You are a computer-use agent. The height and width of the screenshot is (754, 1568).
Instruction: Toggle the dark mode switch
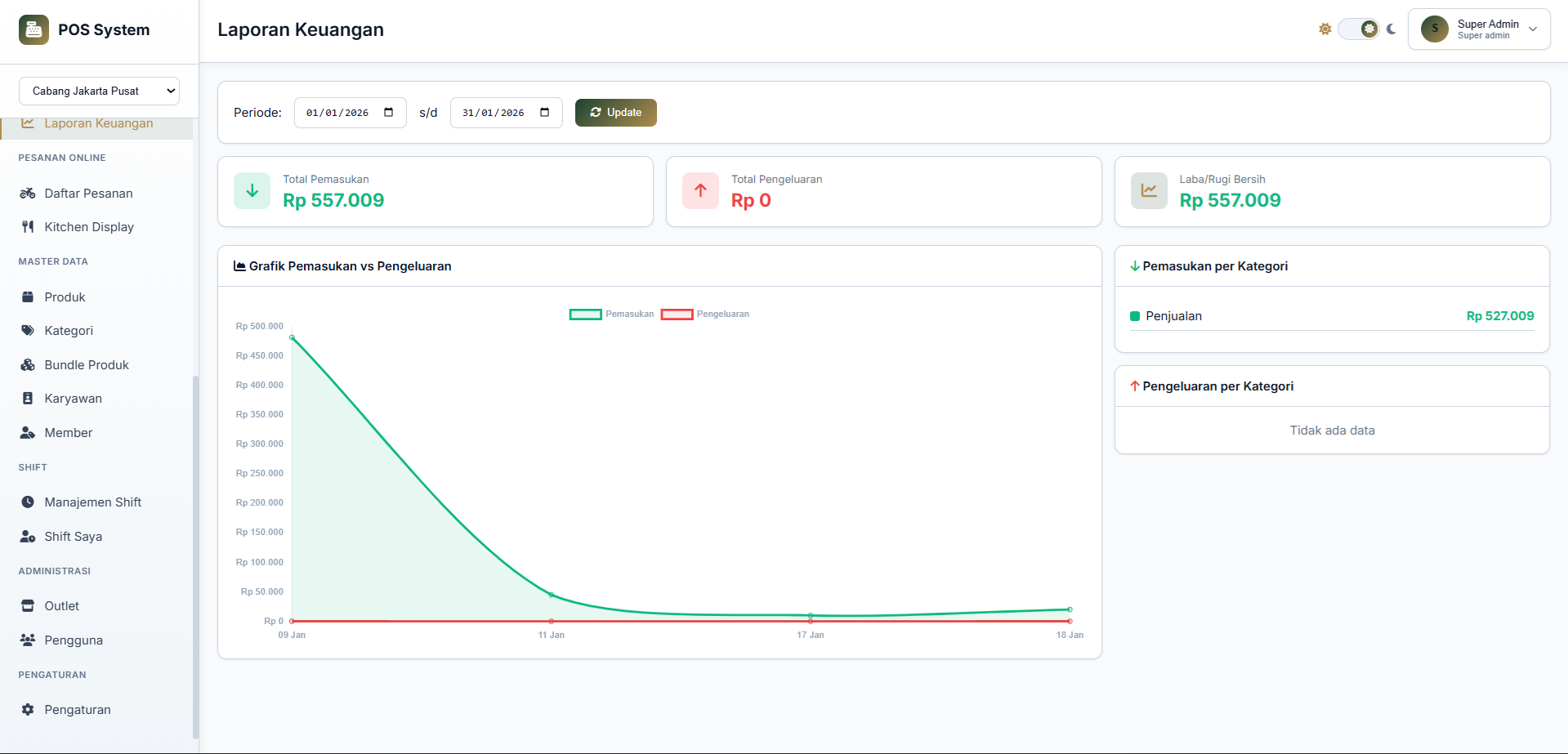1358,29
